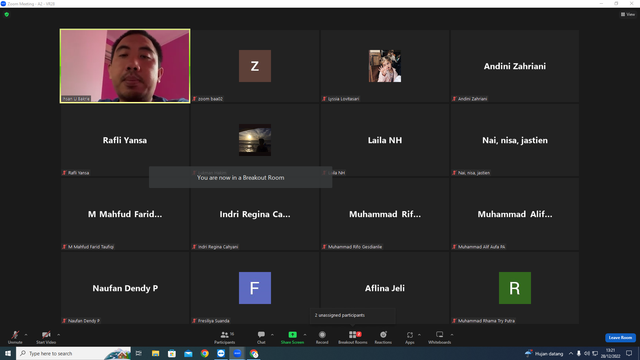Click 'You are now in a Breakout Room' notice
The image size is (640, 360).
tap(240, 177)
